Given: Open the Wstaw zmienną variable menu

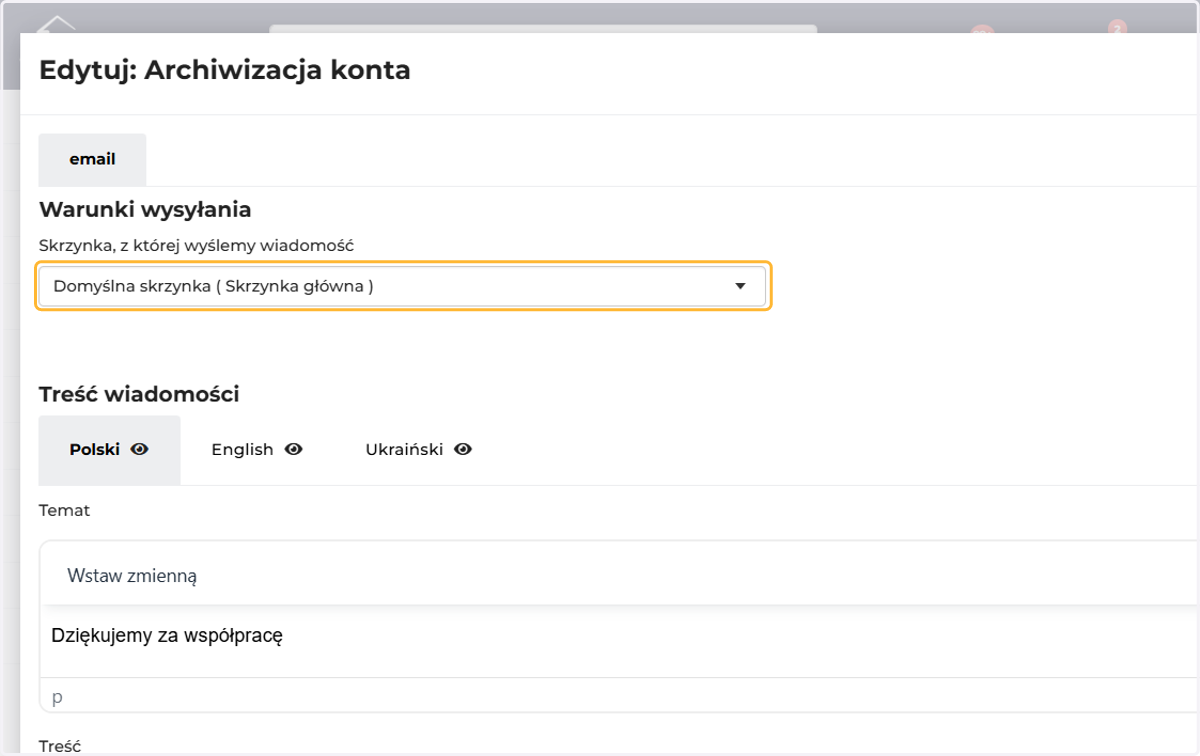Looking at the screenshot, I should (132, 576).
